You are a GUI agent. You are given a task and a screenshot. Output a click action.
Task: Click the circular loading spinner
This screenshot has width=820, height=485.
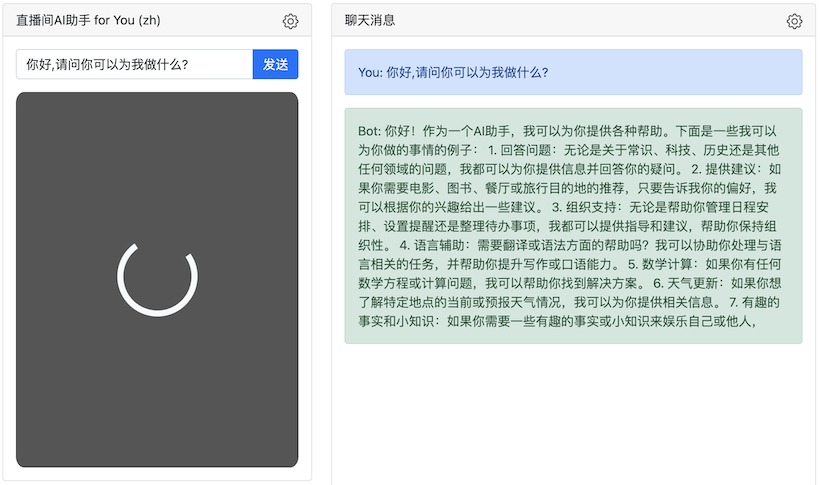click(157, 279)
